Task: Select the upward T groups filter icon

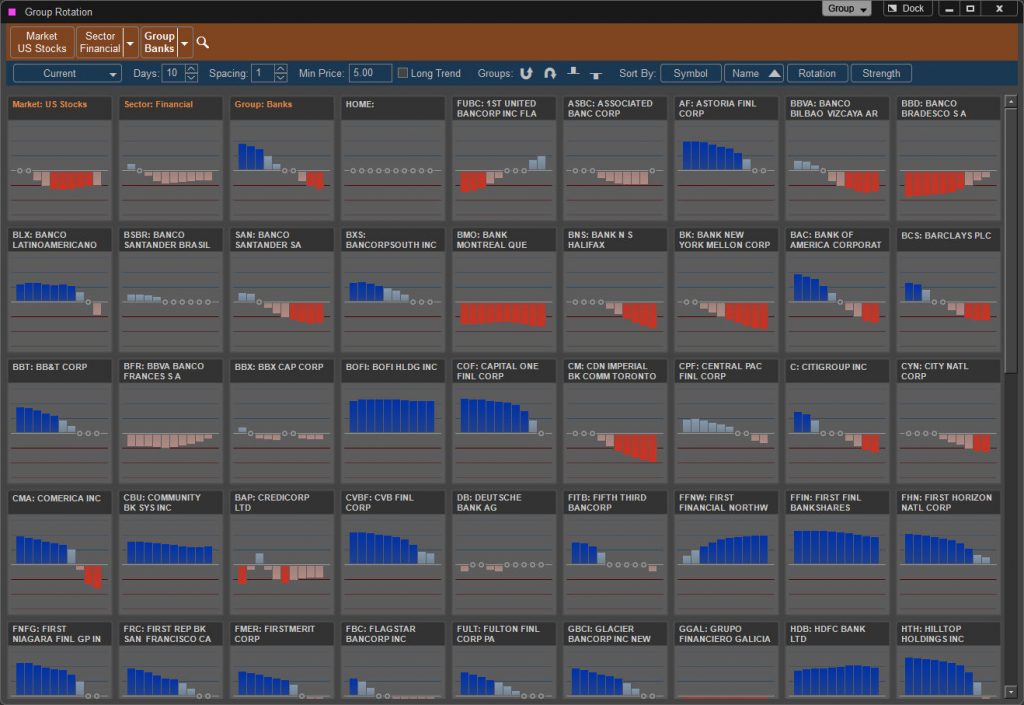Action: point(573,72)
